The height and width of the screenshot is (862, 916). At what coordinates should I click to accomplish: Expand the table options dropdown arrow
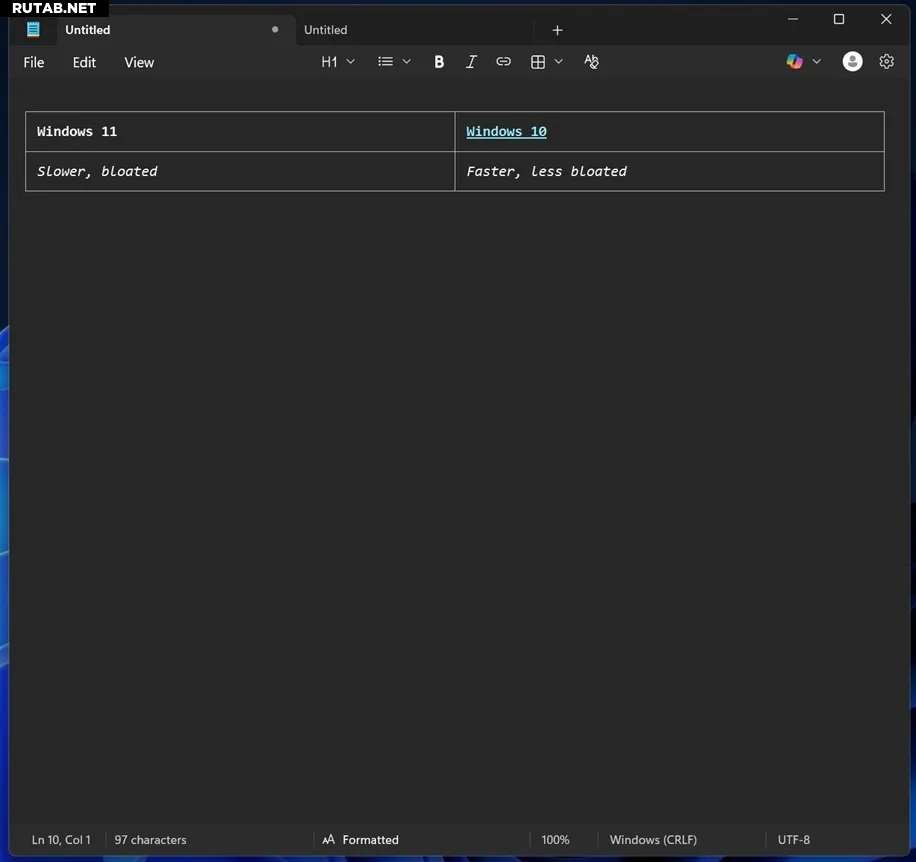[x=559, y=62]
